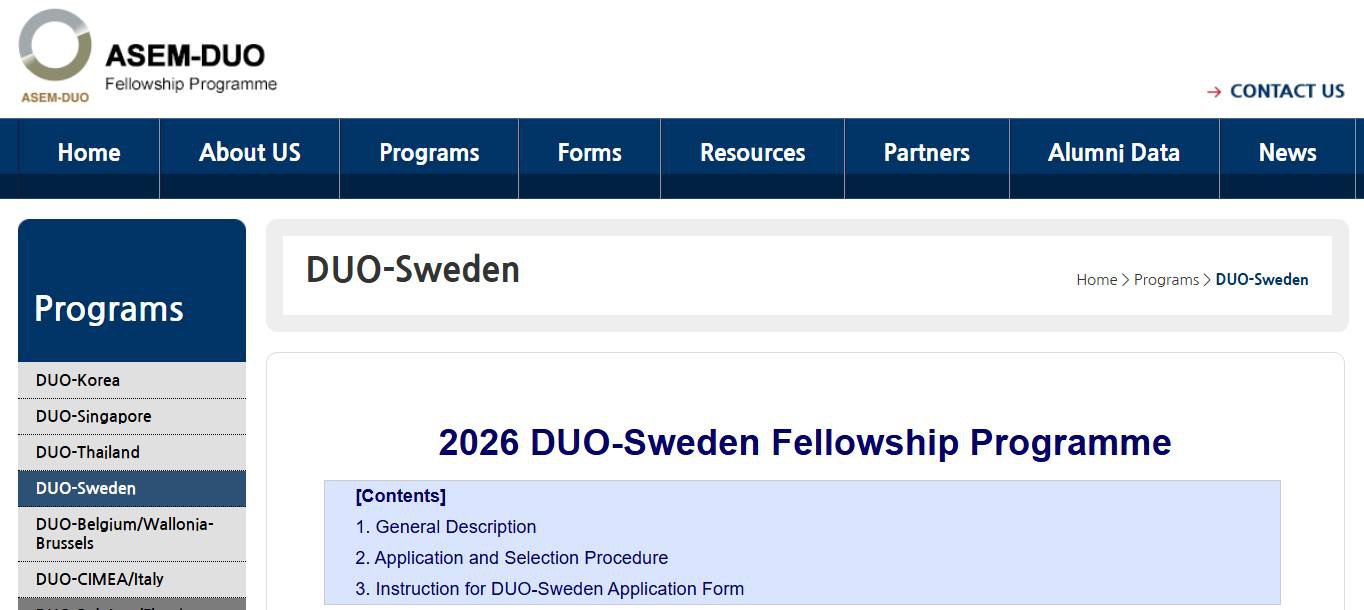Click the highlighted DUO-Sweden sidebar item
The width and height of the screenshot is (1364, 610).
click(86, 488)
